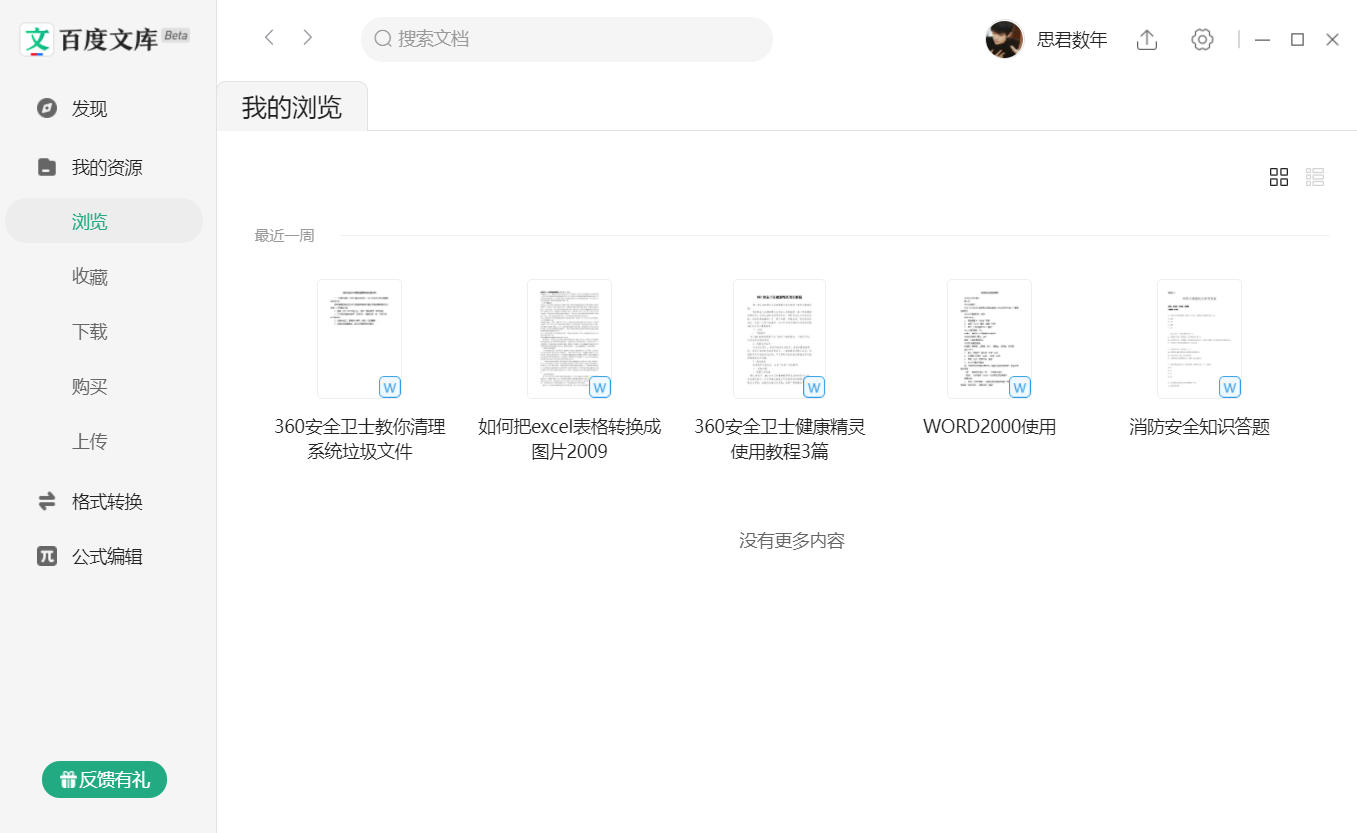
Task: Click the magnifier icon in search bar
Action: pyautogui.click(x=383, y=39)
